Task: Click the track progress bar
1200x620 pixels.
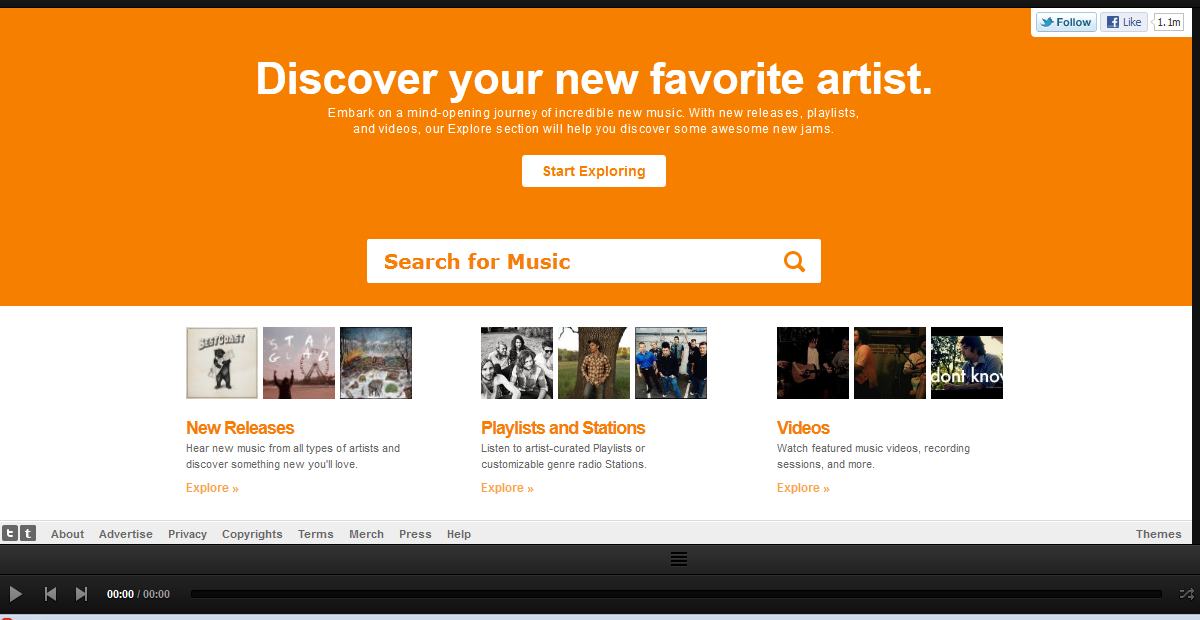Action: [676, 594]
